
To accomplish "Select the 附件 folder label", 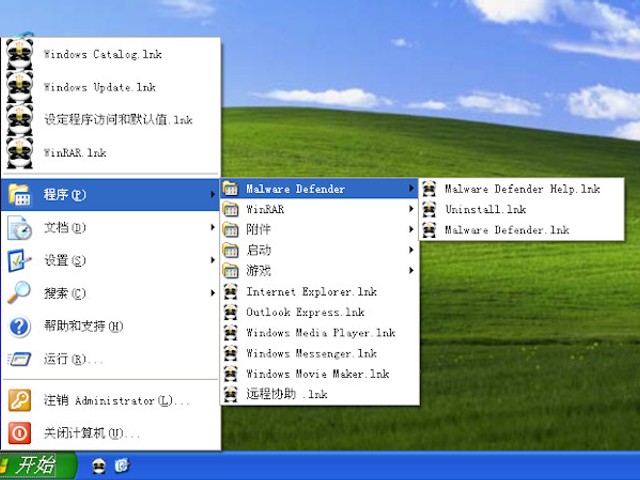I will coord(258,229).
